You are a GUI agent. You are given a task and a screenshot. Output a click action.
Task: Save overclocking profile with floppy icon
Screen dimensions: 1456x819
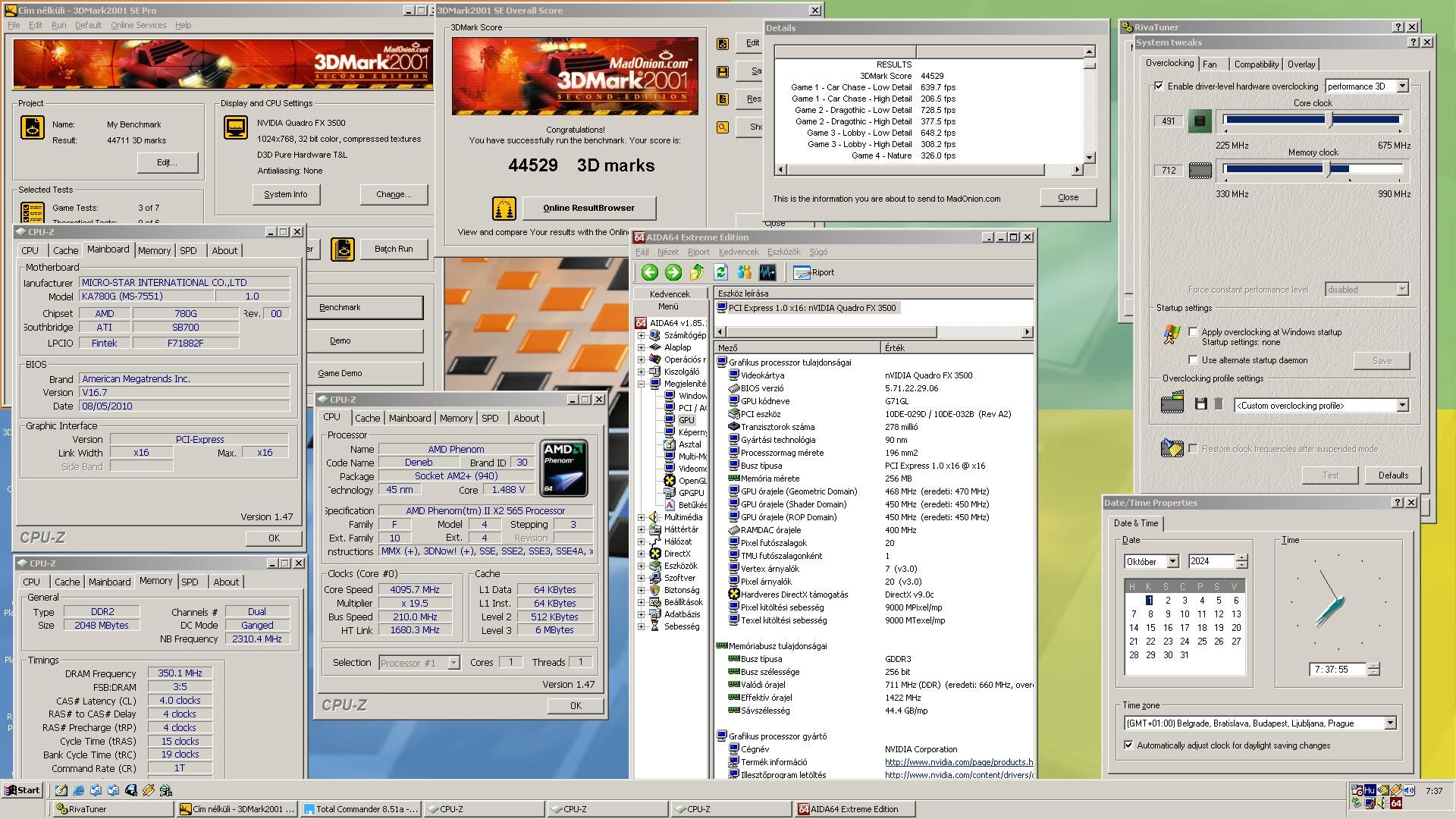click(x=1200, y=404)
